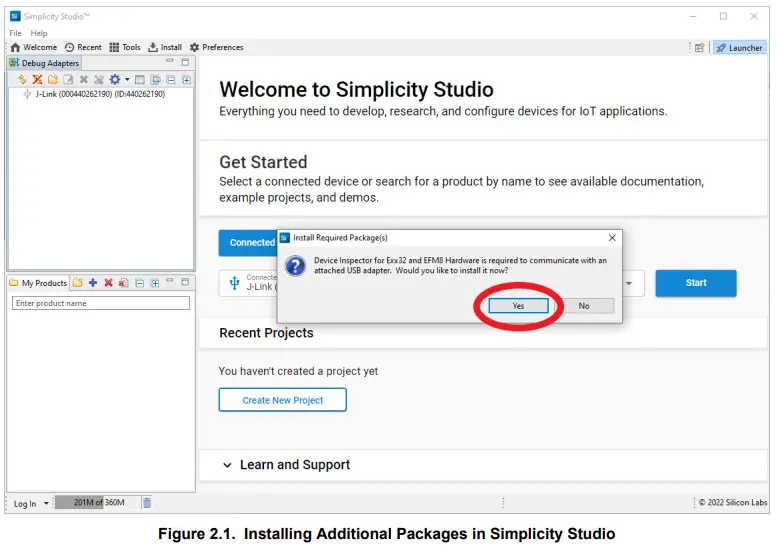Open the Help menu

(39, 33)
